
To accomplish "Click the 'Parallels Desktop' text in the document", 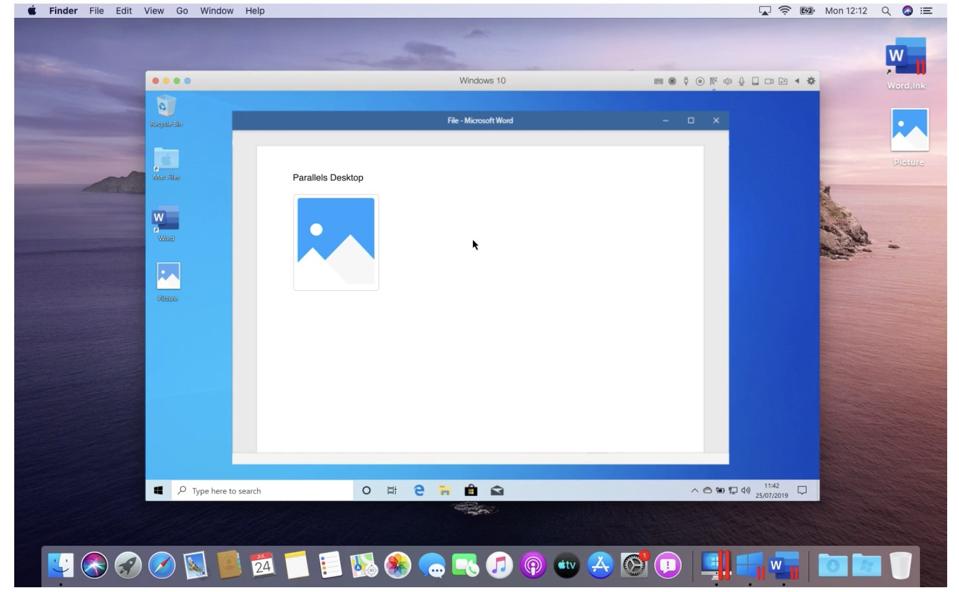I will point(328,177).
